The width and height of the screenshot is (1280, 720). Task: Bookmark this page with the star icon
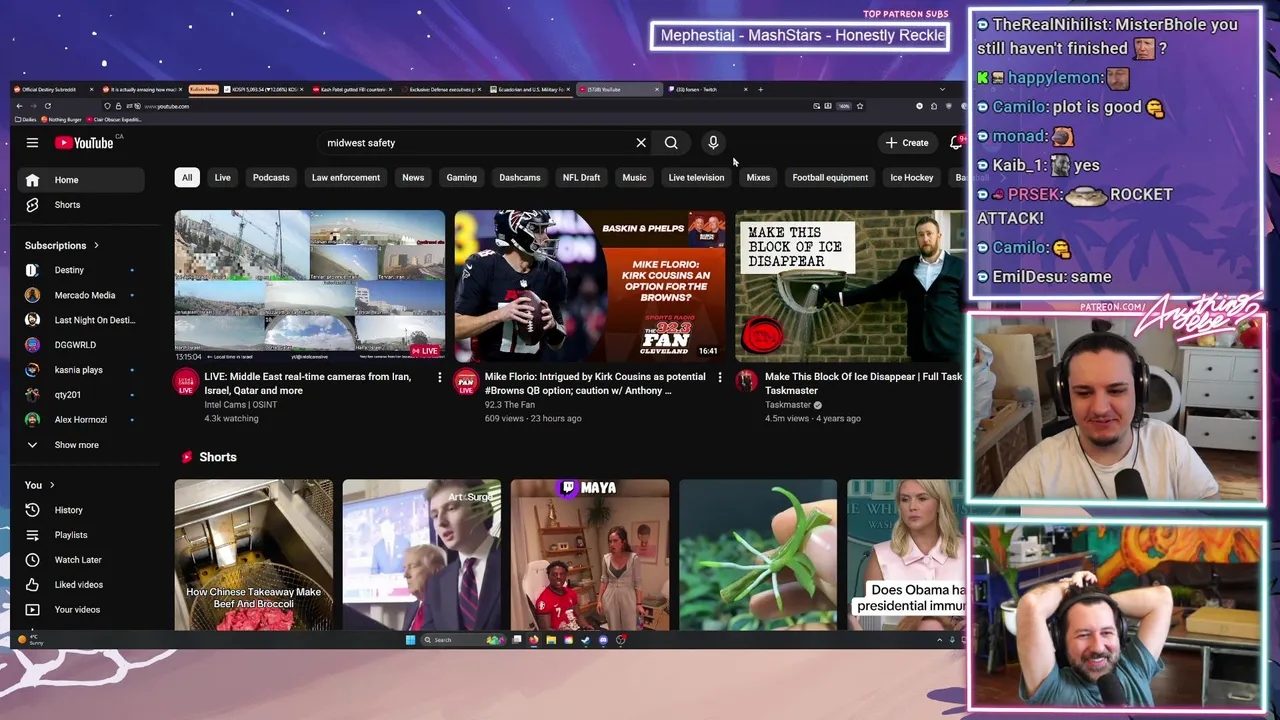coord(859,106)
